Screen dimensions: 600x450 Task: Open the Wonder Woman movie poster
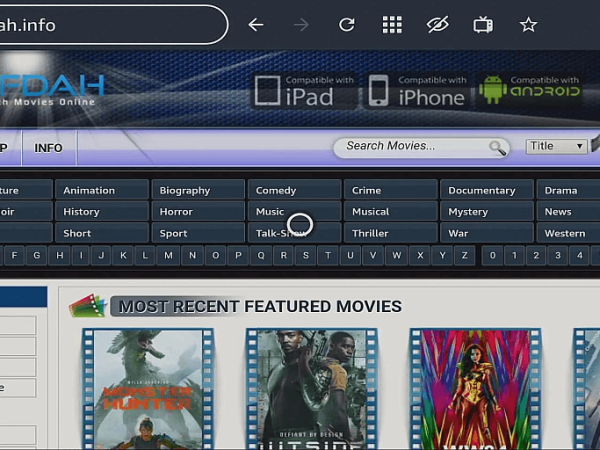point(475,389)
